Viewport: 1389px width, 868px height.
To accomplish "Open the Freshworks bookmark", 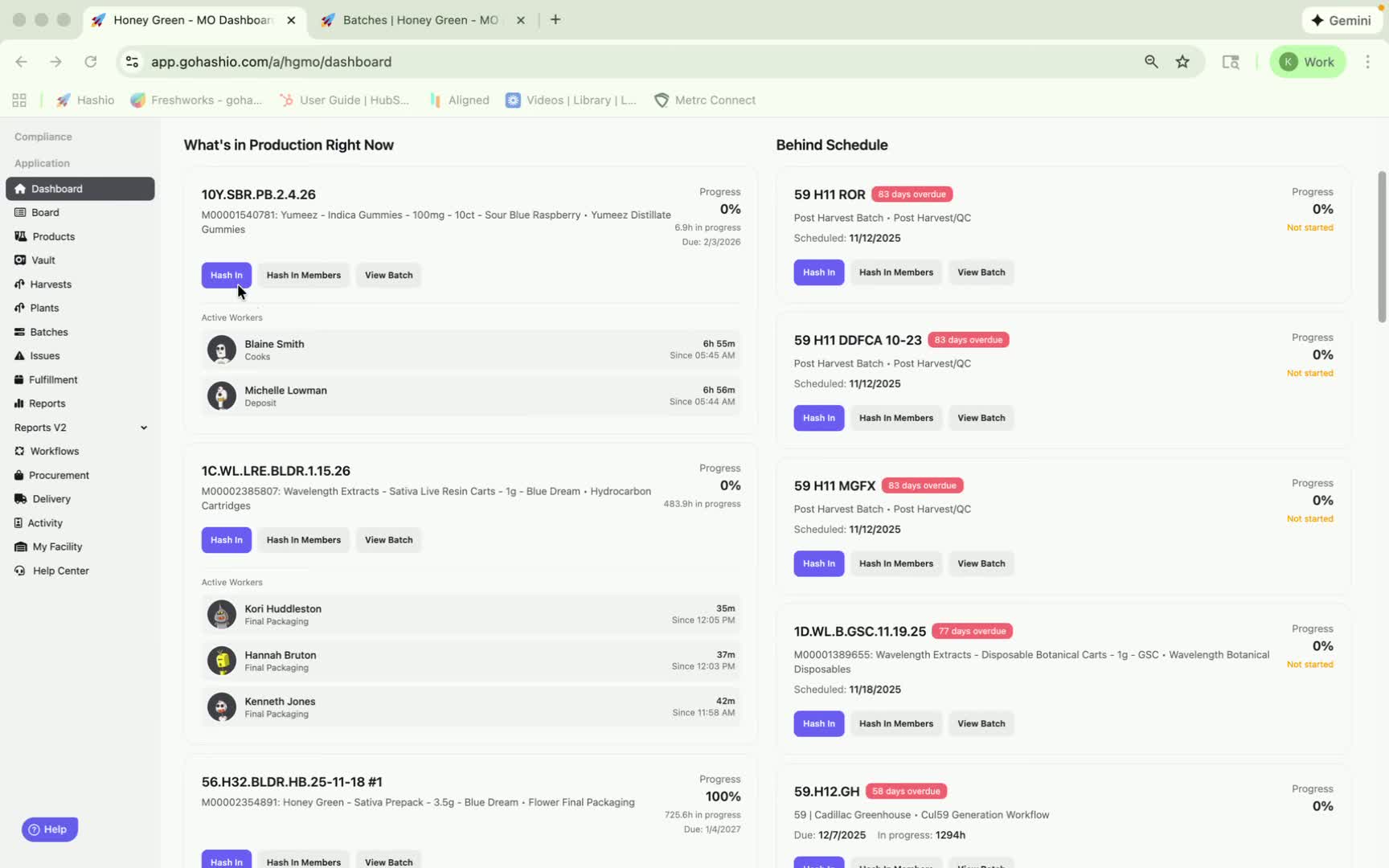I will (x=197, y=100).
